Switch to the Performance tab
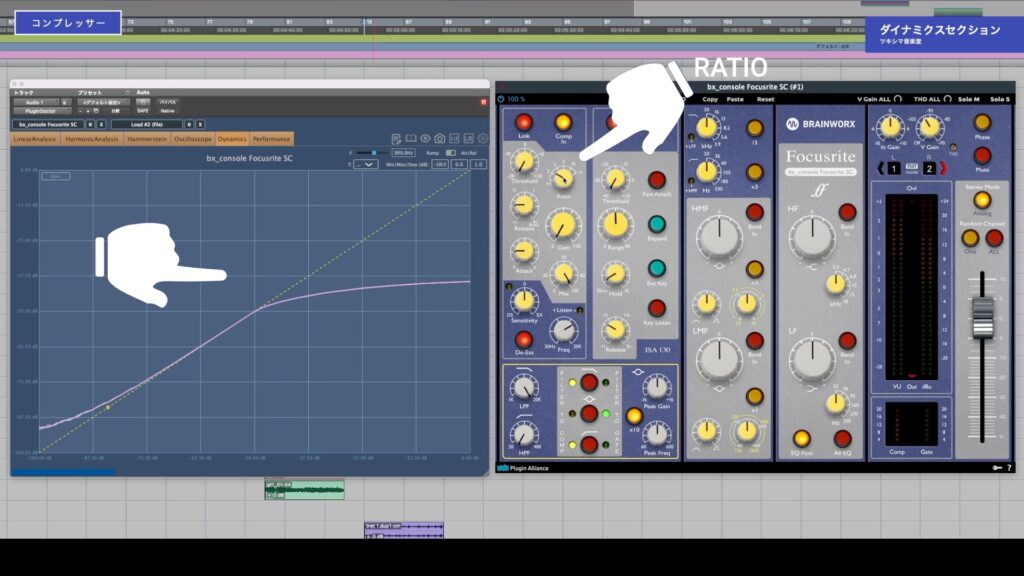 pyautogui.click(x=272, y=139)
